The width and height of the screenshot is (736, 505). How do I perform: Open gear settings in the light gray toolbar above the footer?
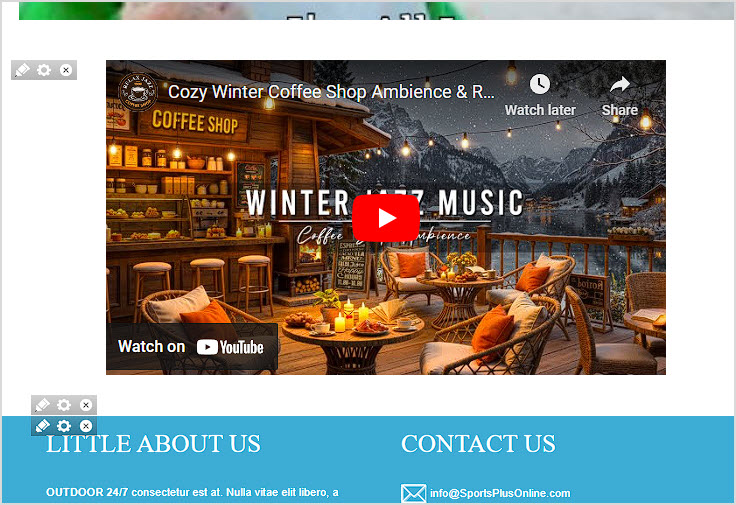[64, 405]
